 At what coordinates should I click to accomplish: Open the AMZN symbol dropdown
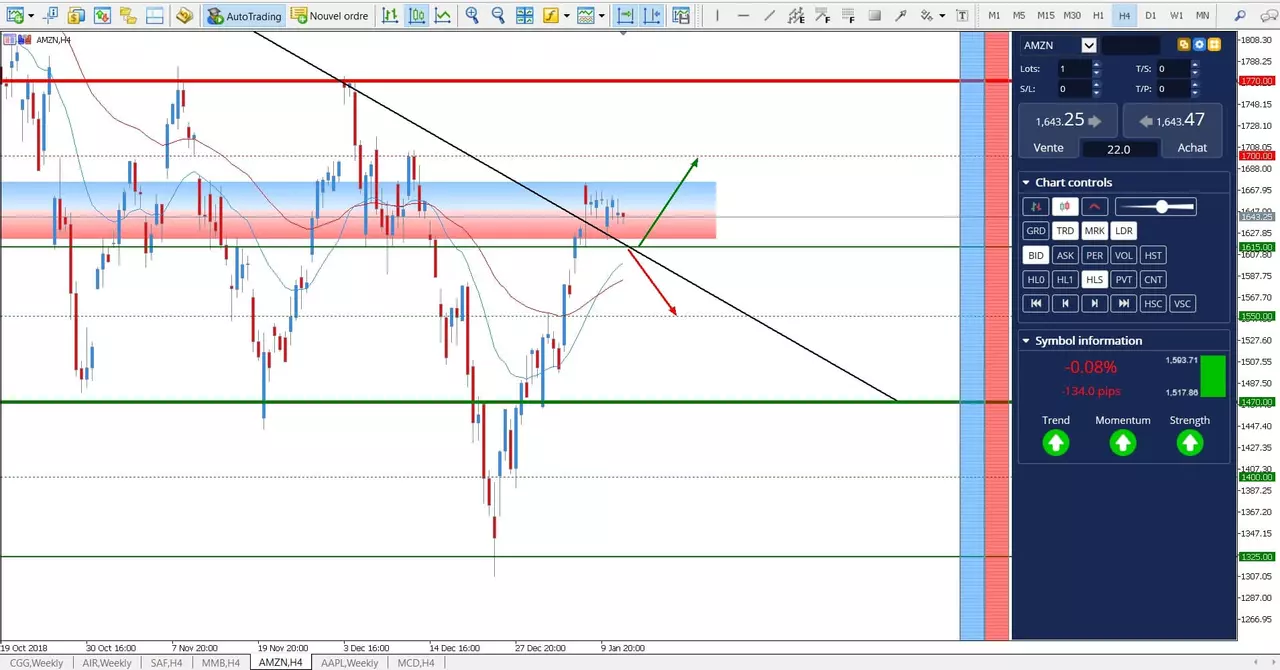[1089, 45]
